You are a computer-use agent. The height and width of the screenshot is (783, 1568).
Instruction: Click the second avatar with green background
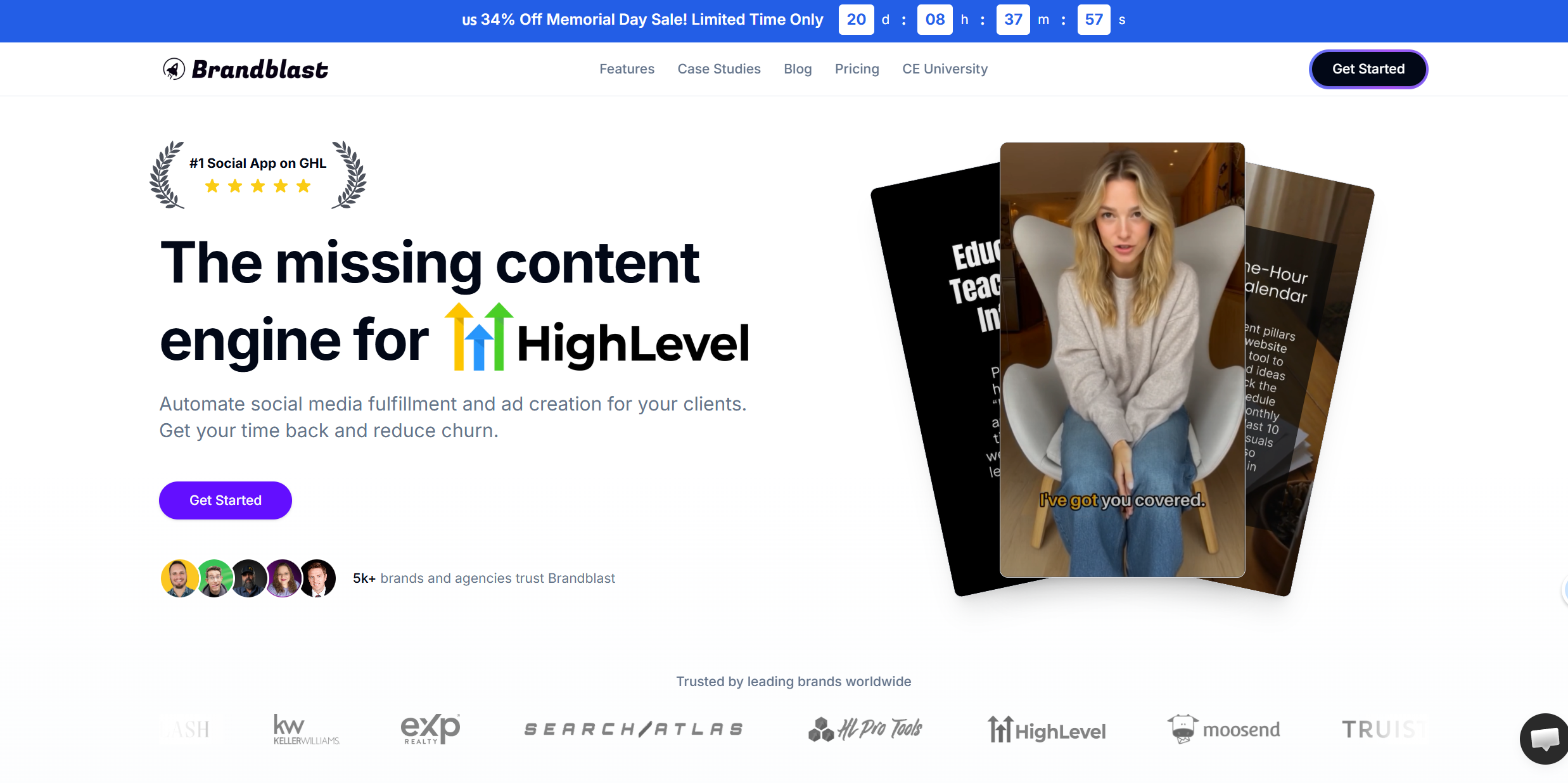(214, 578)
